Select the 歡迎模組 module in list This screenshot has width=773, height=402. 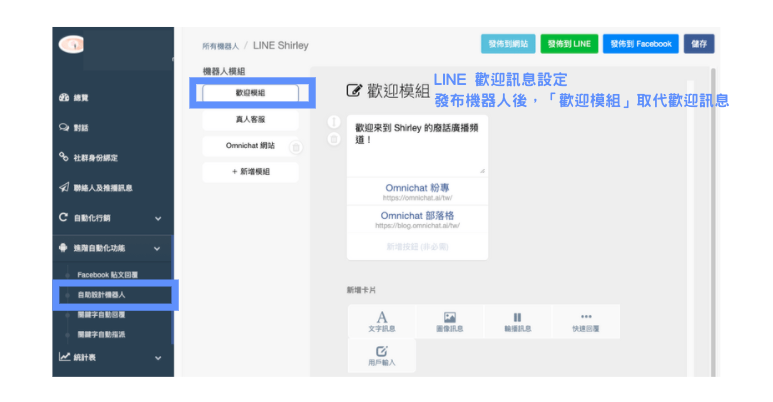pos(250,93)
